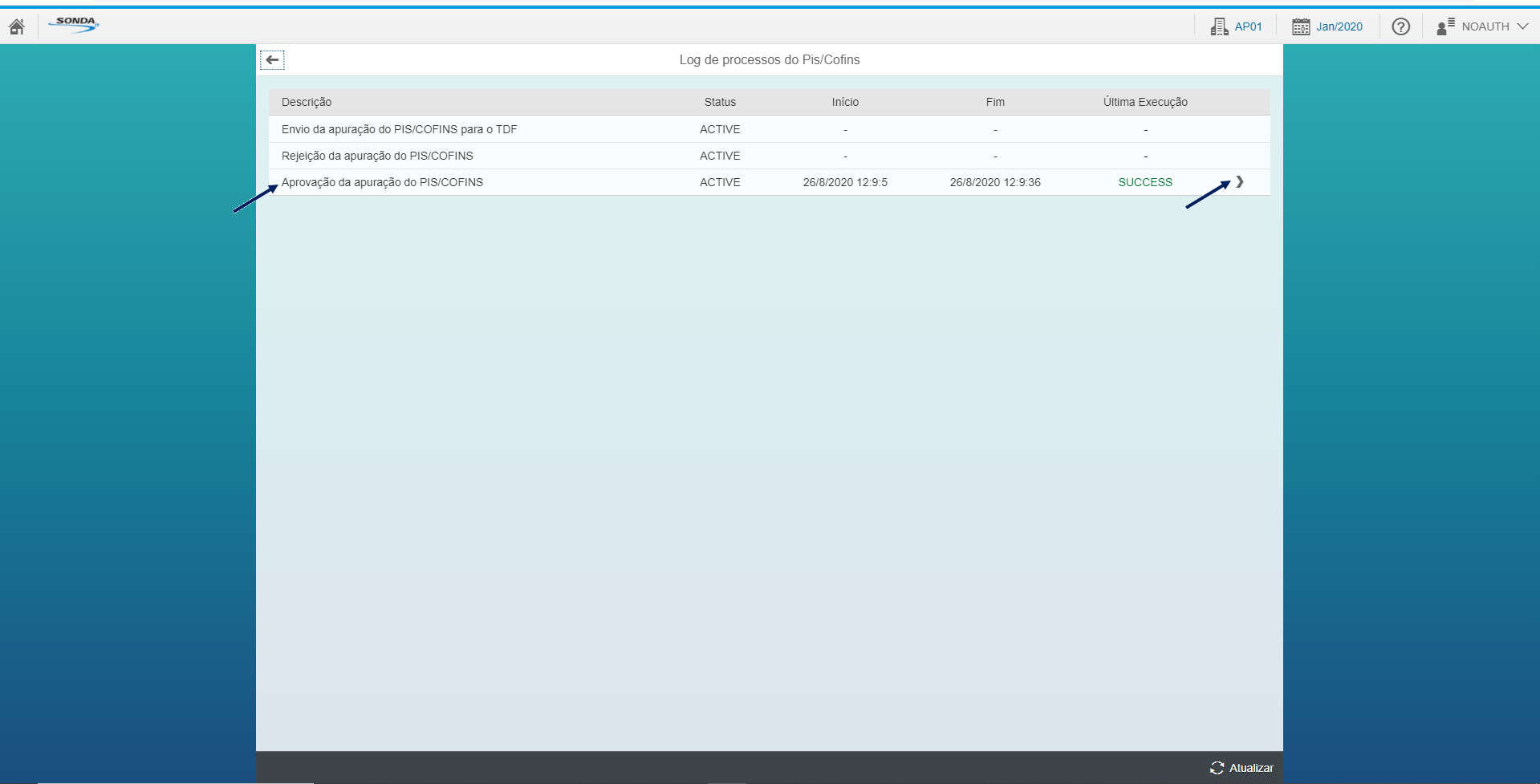Open the help question mark icon

click(1401, 26)
